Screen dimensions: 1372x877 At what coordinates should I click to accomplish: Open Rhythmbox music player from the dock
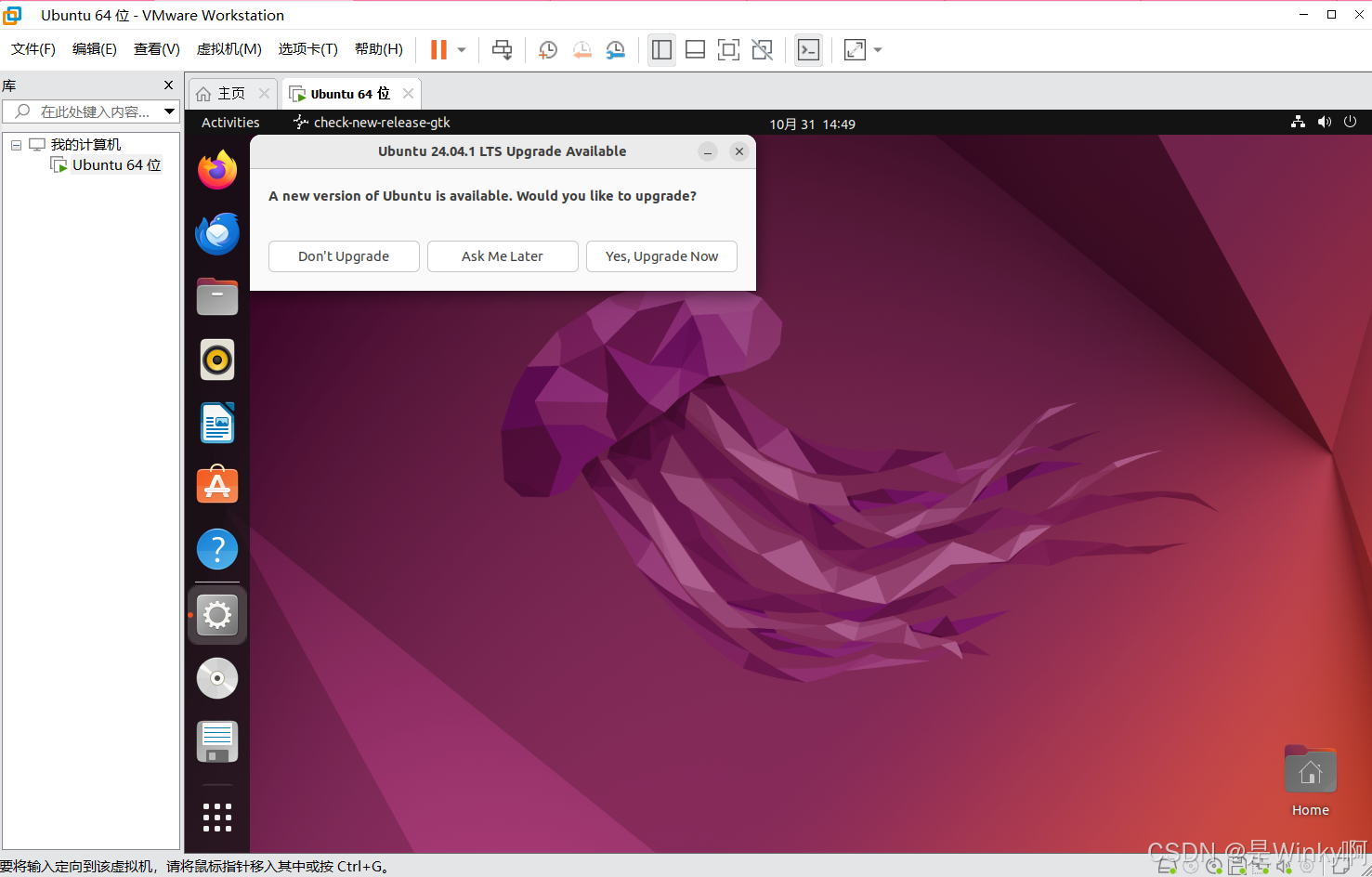[x=217, y=360]
